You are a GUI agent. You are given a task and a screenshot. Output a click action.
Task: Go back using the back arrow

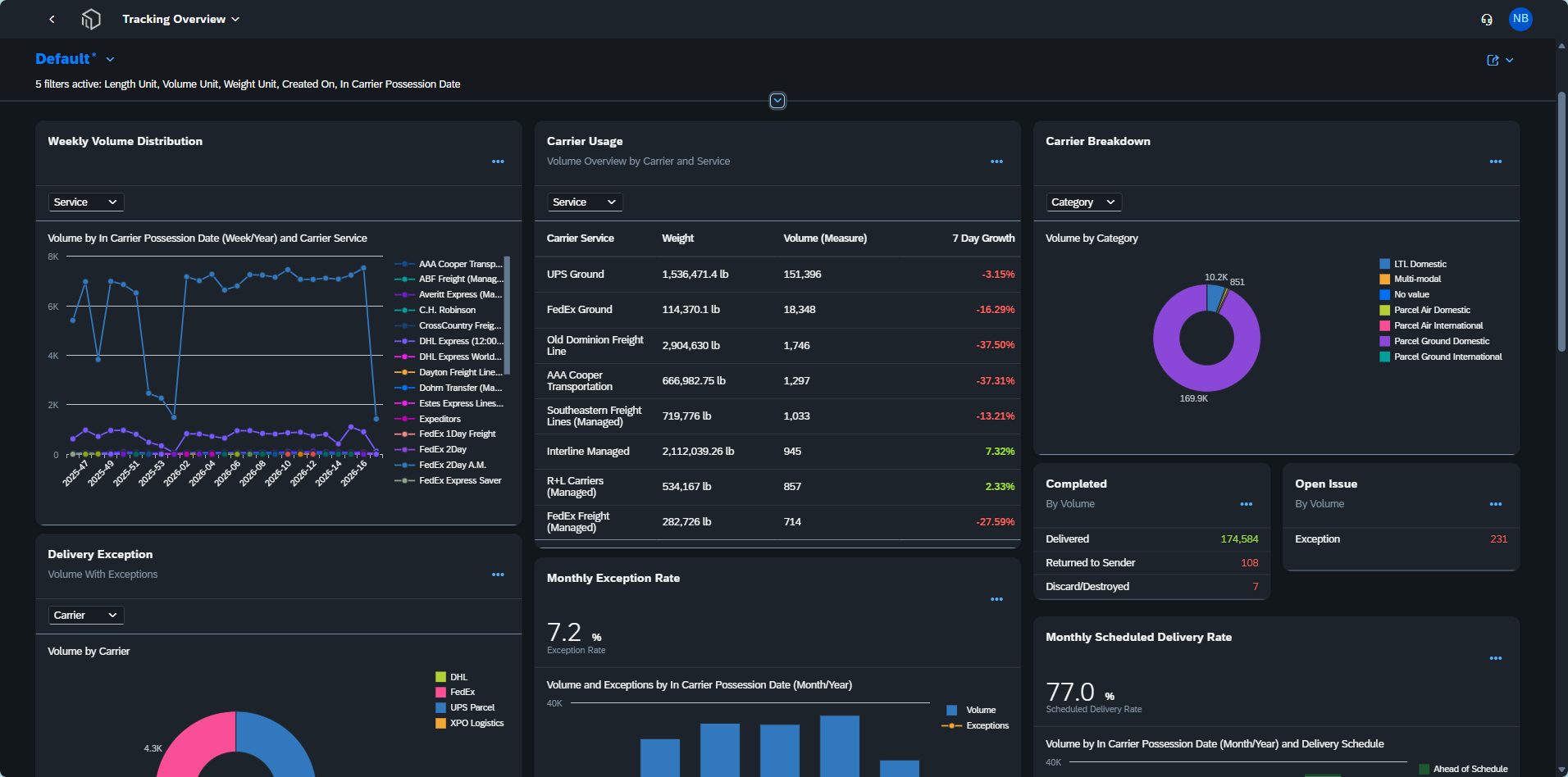(52, 19)
